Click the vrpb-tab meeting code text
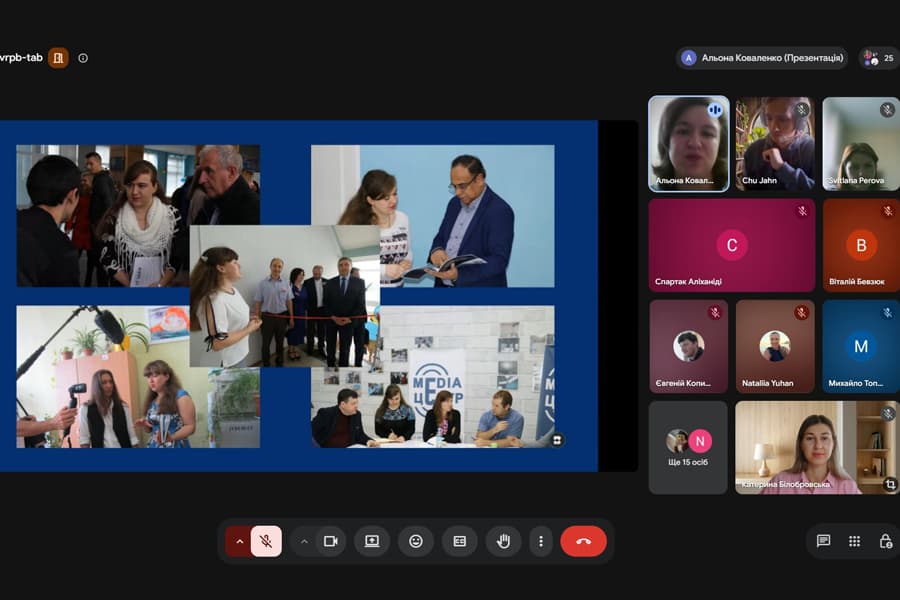This screenshot has height=600, width=900. pos(21,58)
